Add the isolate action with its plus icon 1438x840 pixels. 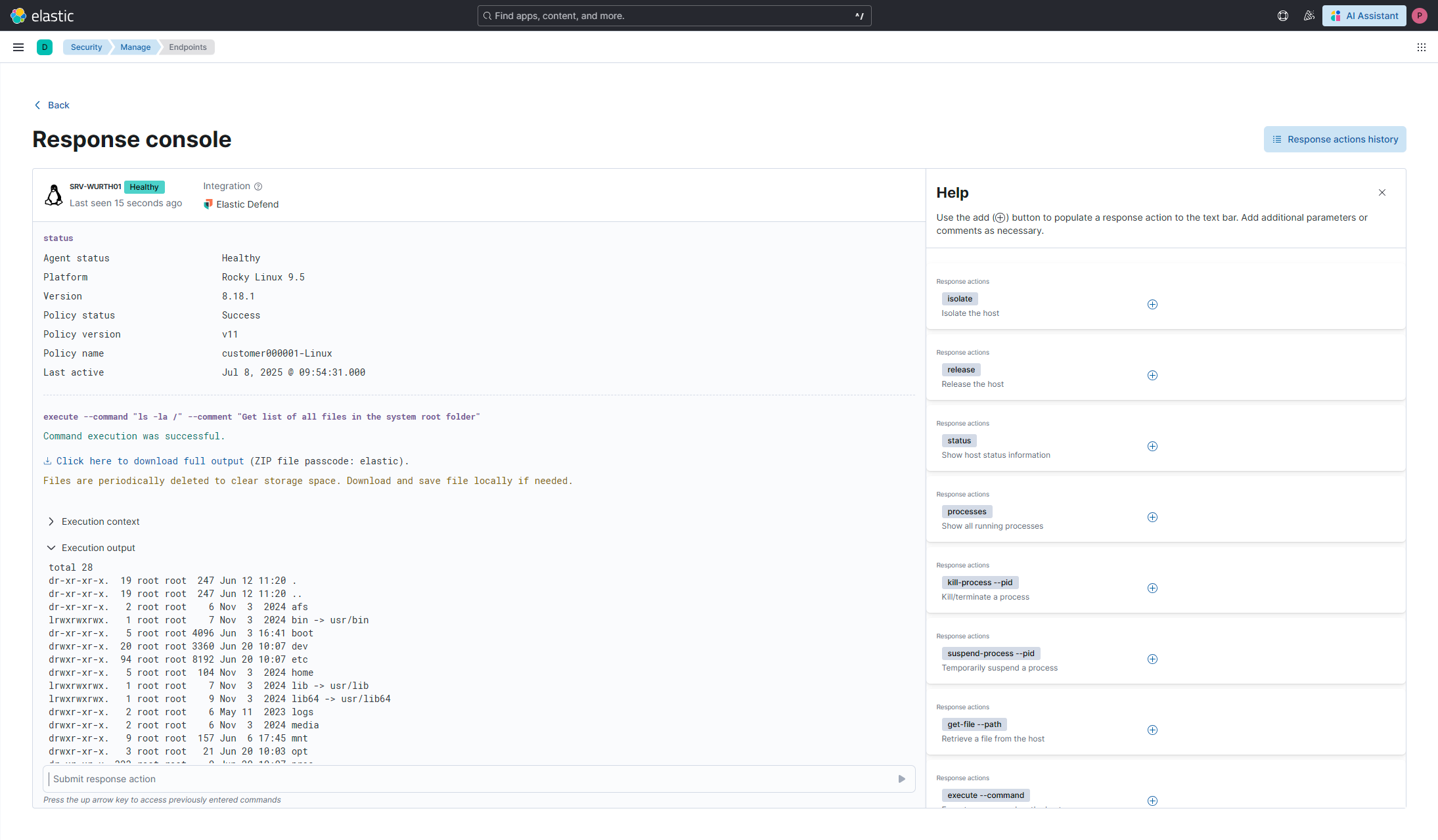point(1152,304)
